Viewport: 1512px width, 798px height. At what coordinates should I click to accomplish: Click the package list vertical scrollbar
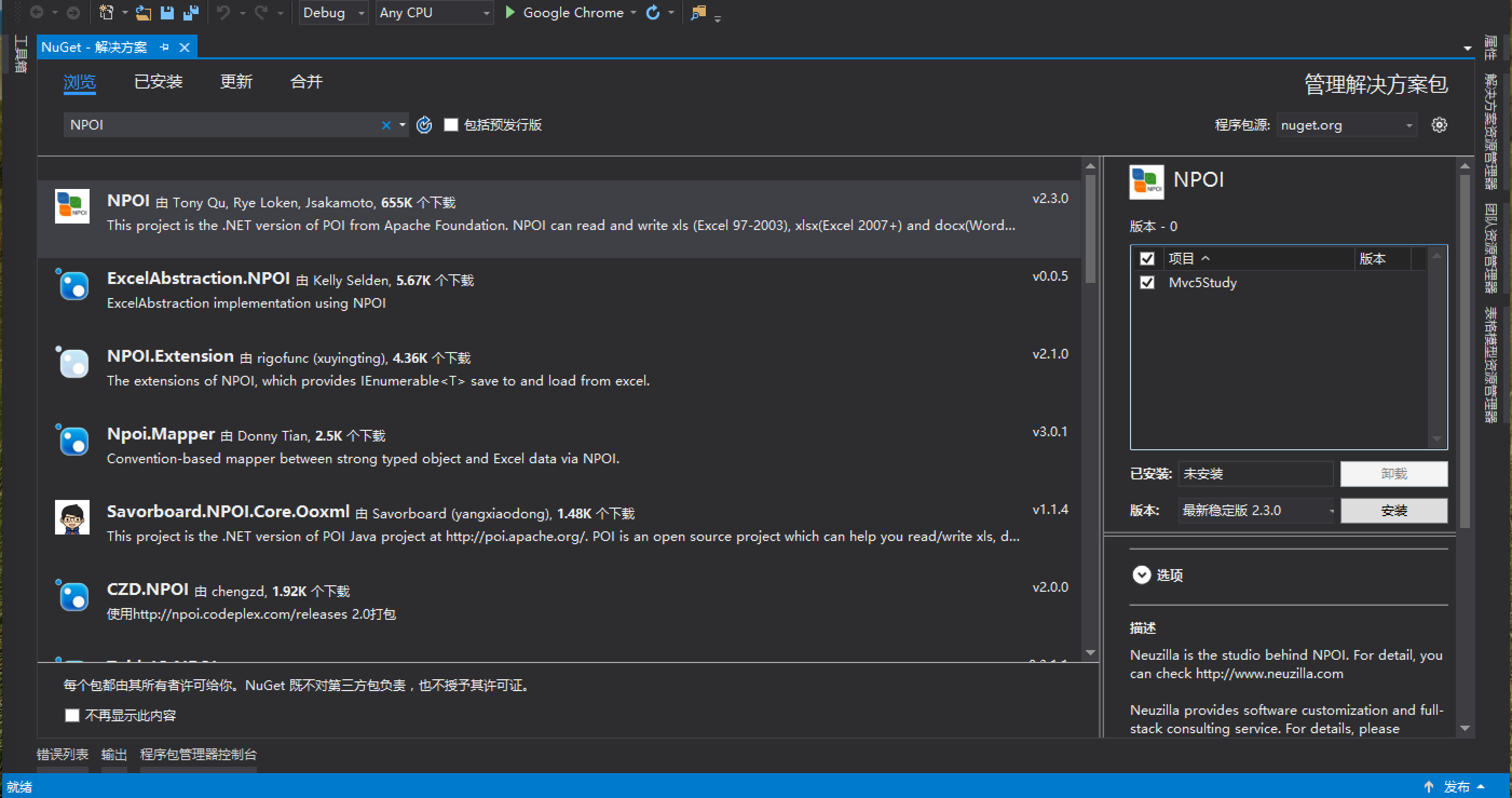[x=1090, y=229]
